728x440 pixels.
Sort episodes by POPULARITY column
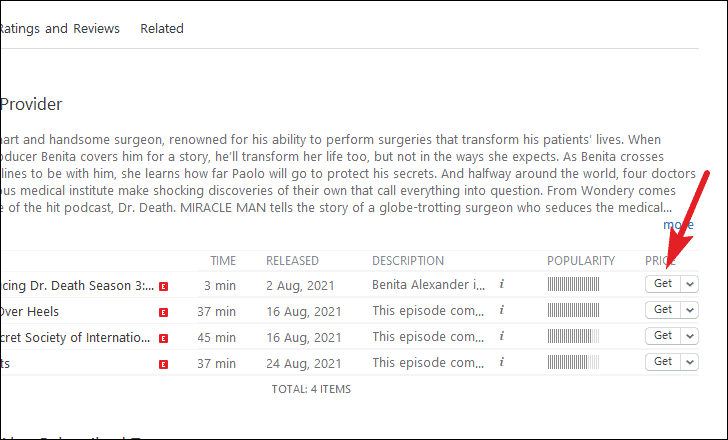click(581, 261)
